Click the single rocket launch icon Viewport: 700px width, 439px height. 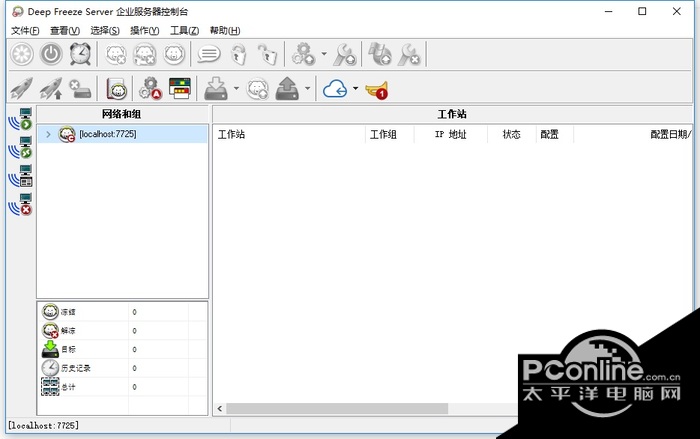coord(22,88)
